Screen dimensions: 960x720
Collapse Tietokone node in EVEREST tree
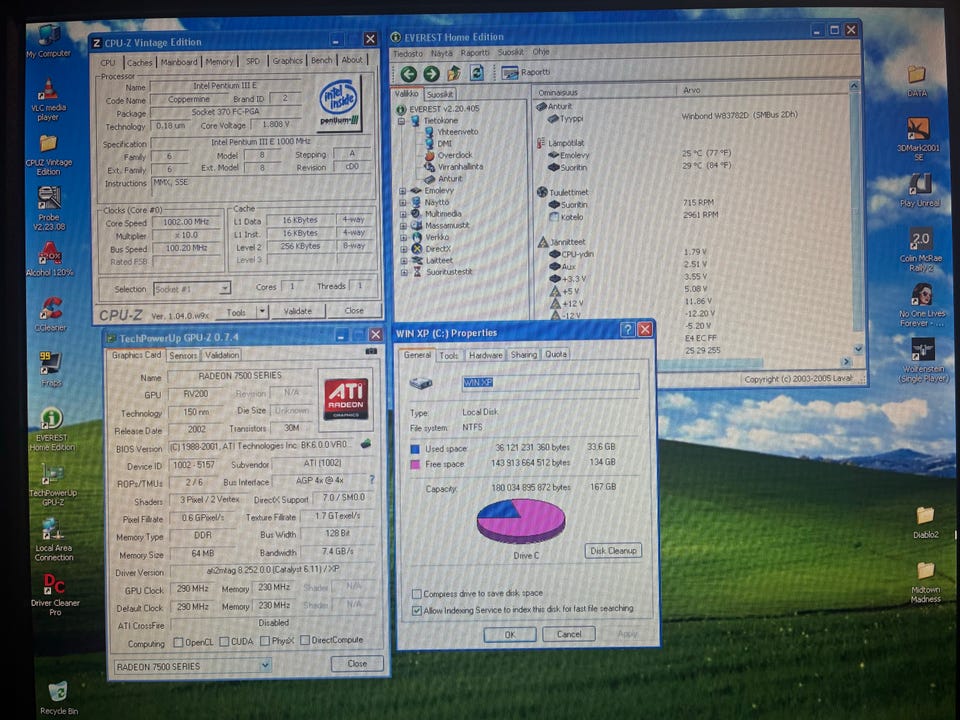(402, 121)
